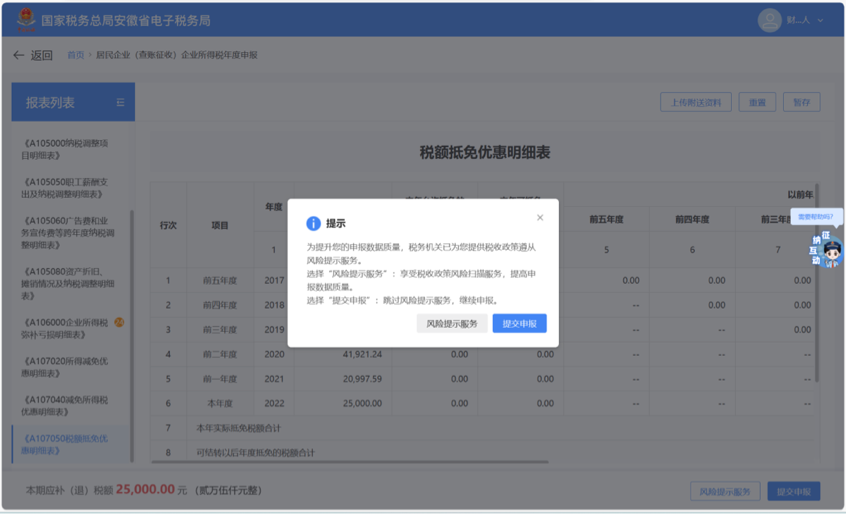The width and height of the screenshot is (846, 514).
Task: Collapse the 报表列表 menu icon
Action: 120,102
